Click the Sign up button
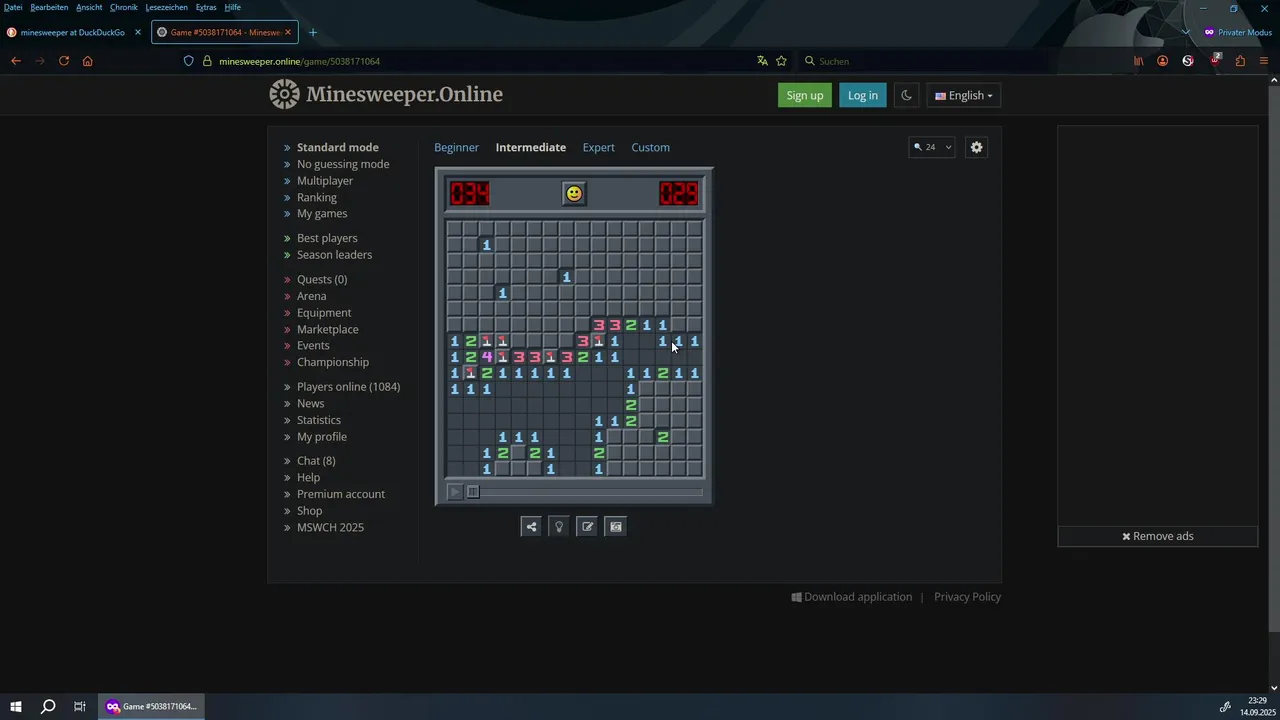This screenshot has width=1280, height=720. click(805, 95)
